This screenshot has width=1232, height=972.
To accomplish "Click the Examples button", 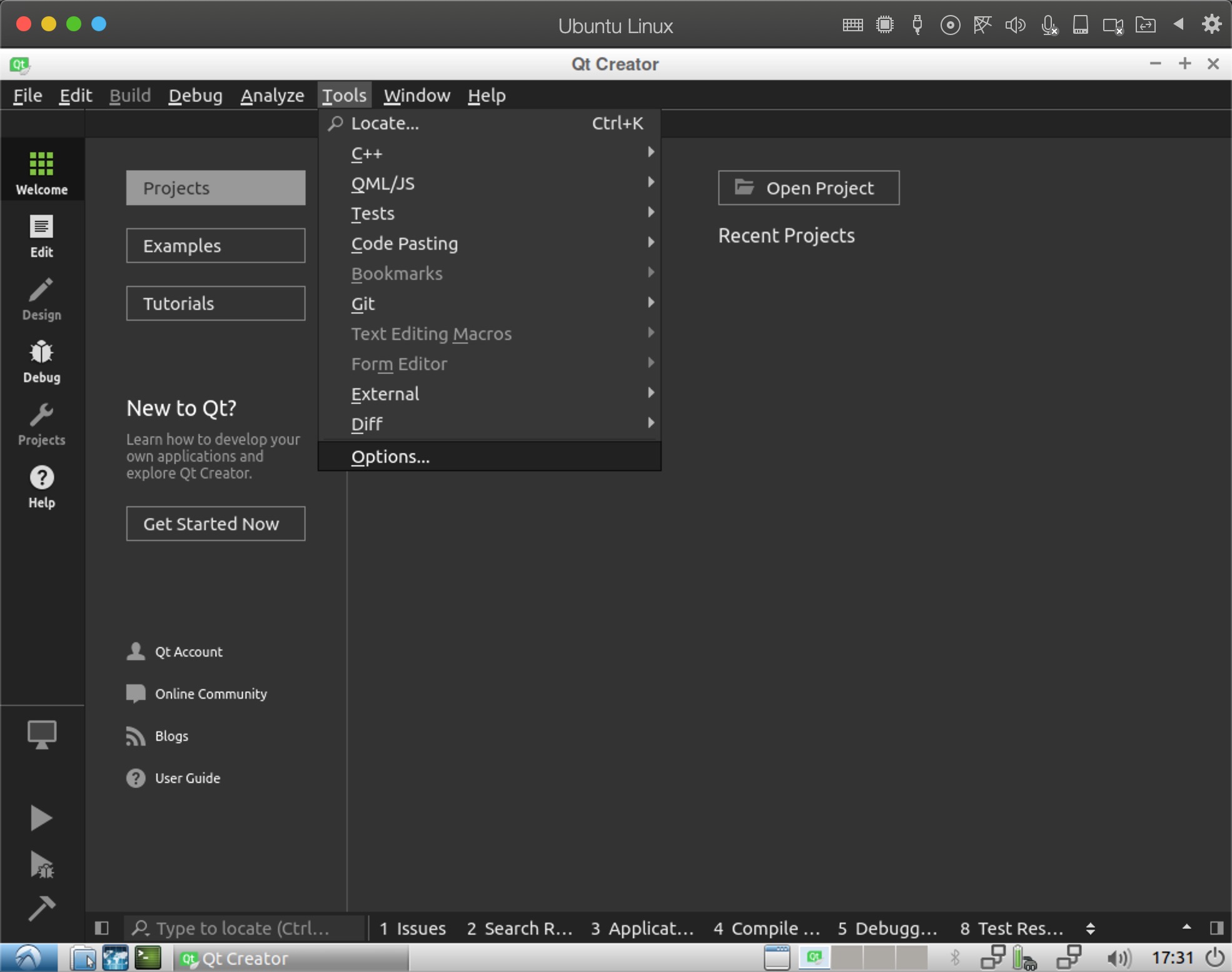I will click(216, 245).
